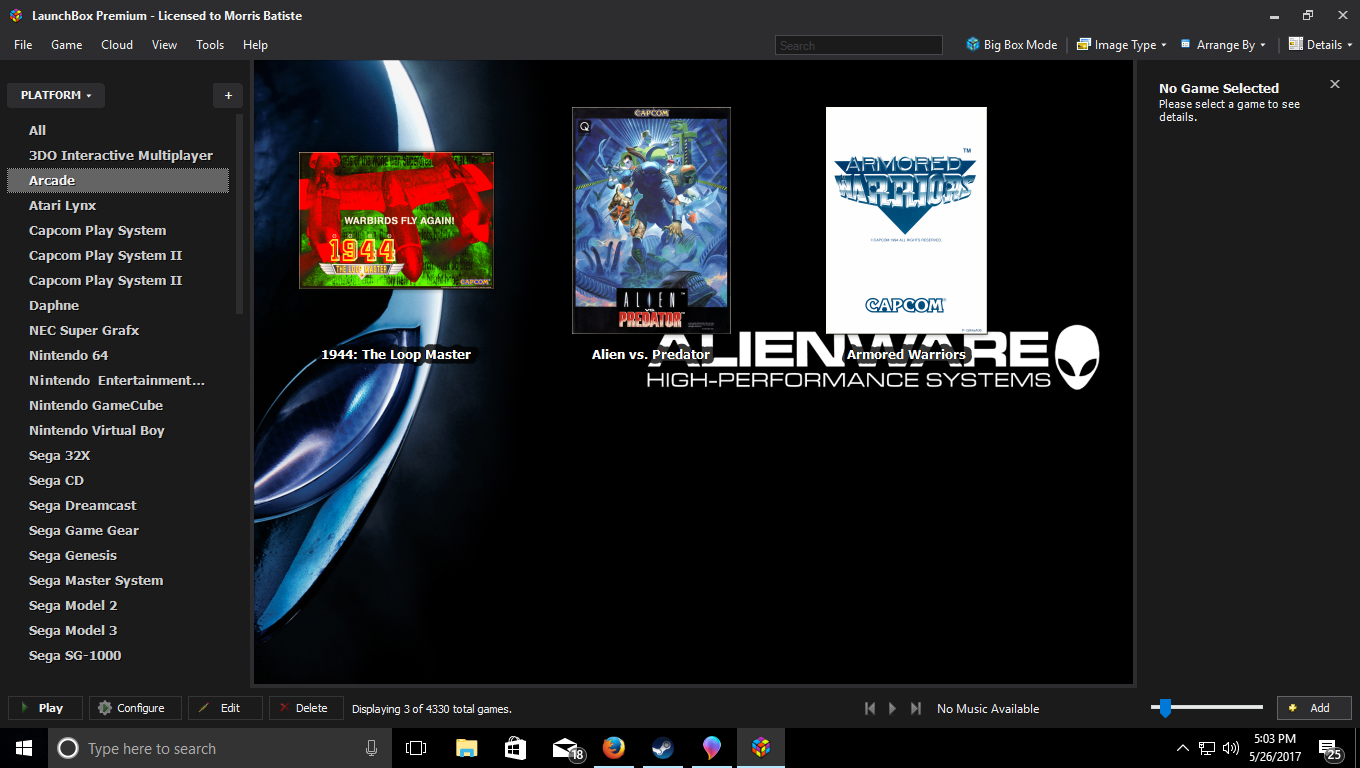This screenshot has height=768, width=1360.
Task: Open the Microsoft Store taskbar icon
Action: [515, 748]
